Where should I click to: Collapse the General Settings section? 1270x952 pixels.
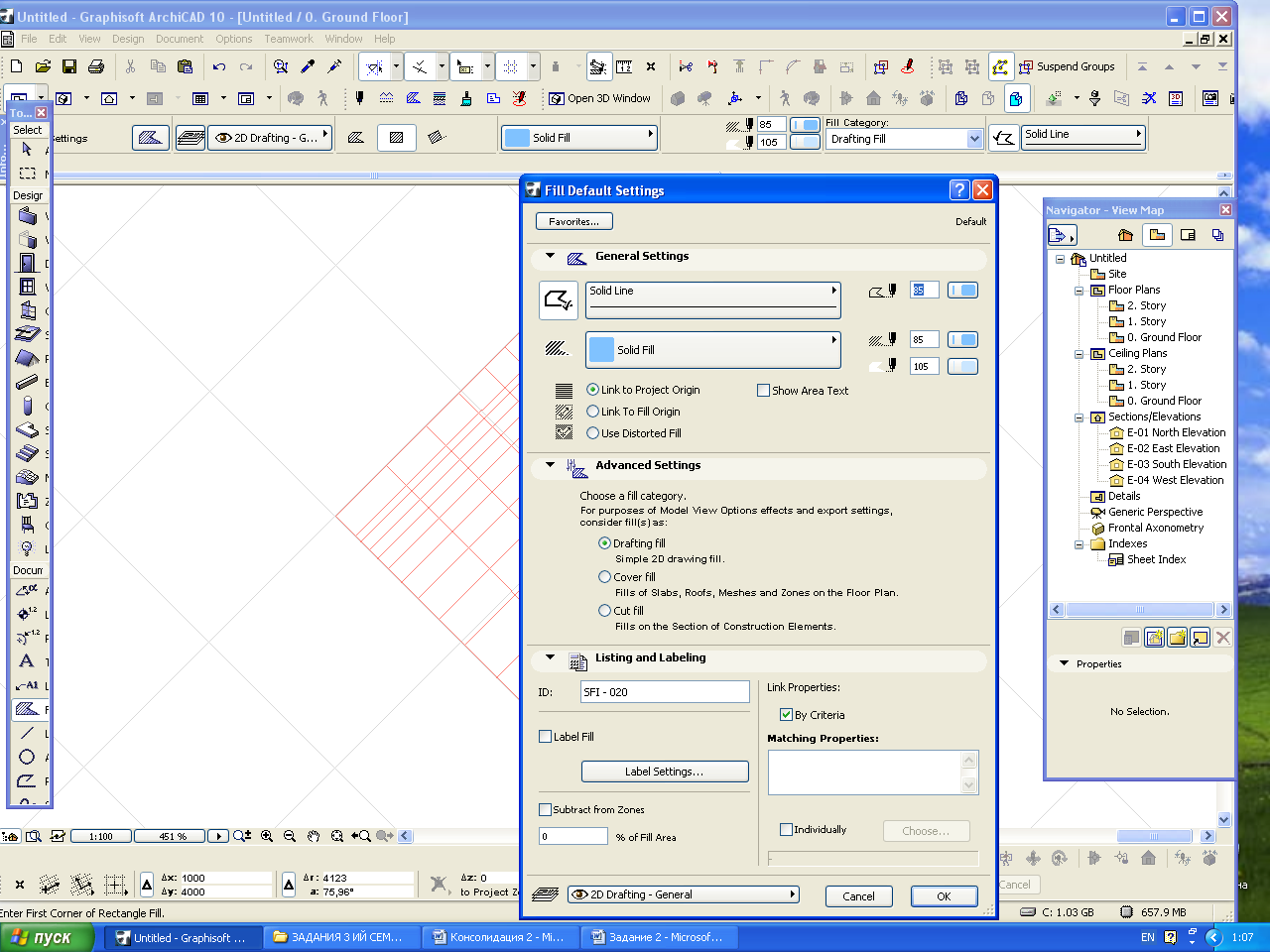(x=550, y=256)
